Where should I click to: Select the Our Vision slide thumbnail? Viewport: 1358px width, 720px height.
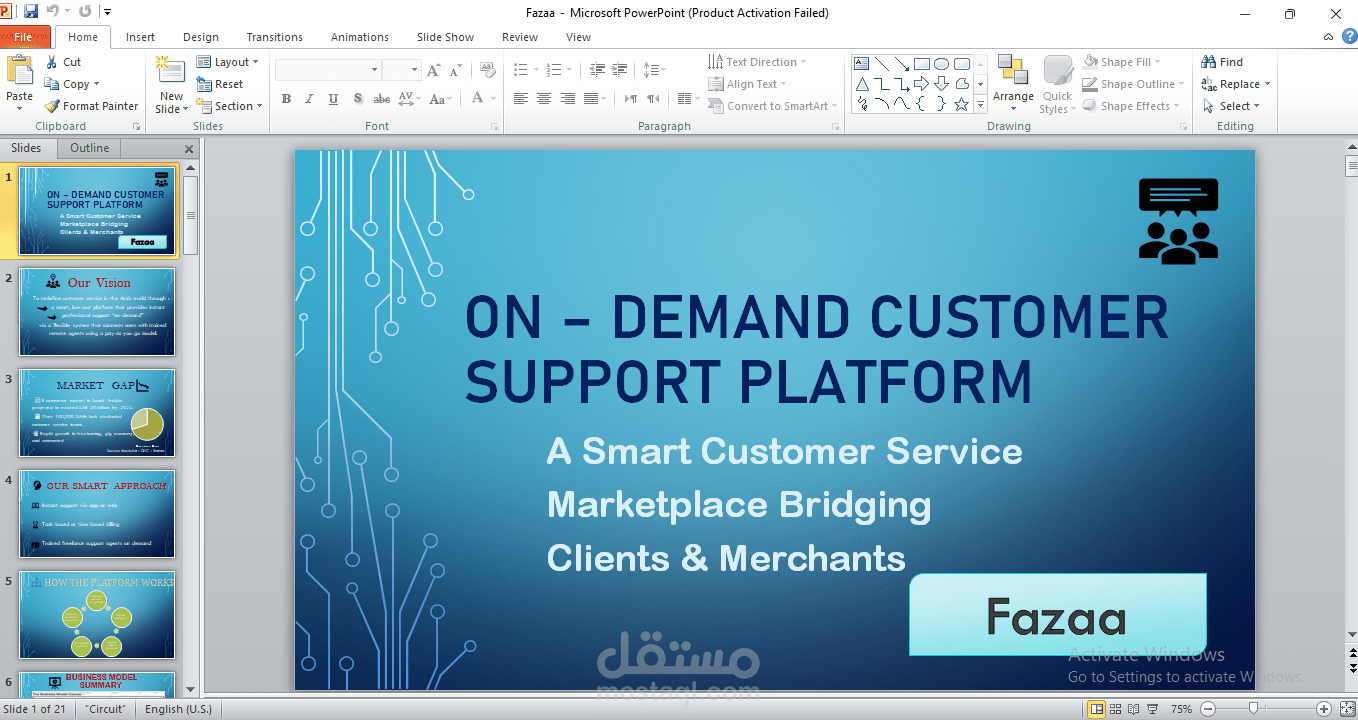97,312
